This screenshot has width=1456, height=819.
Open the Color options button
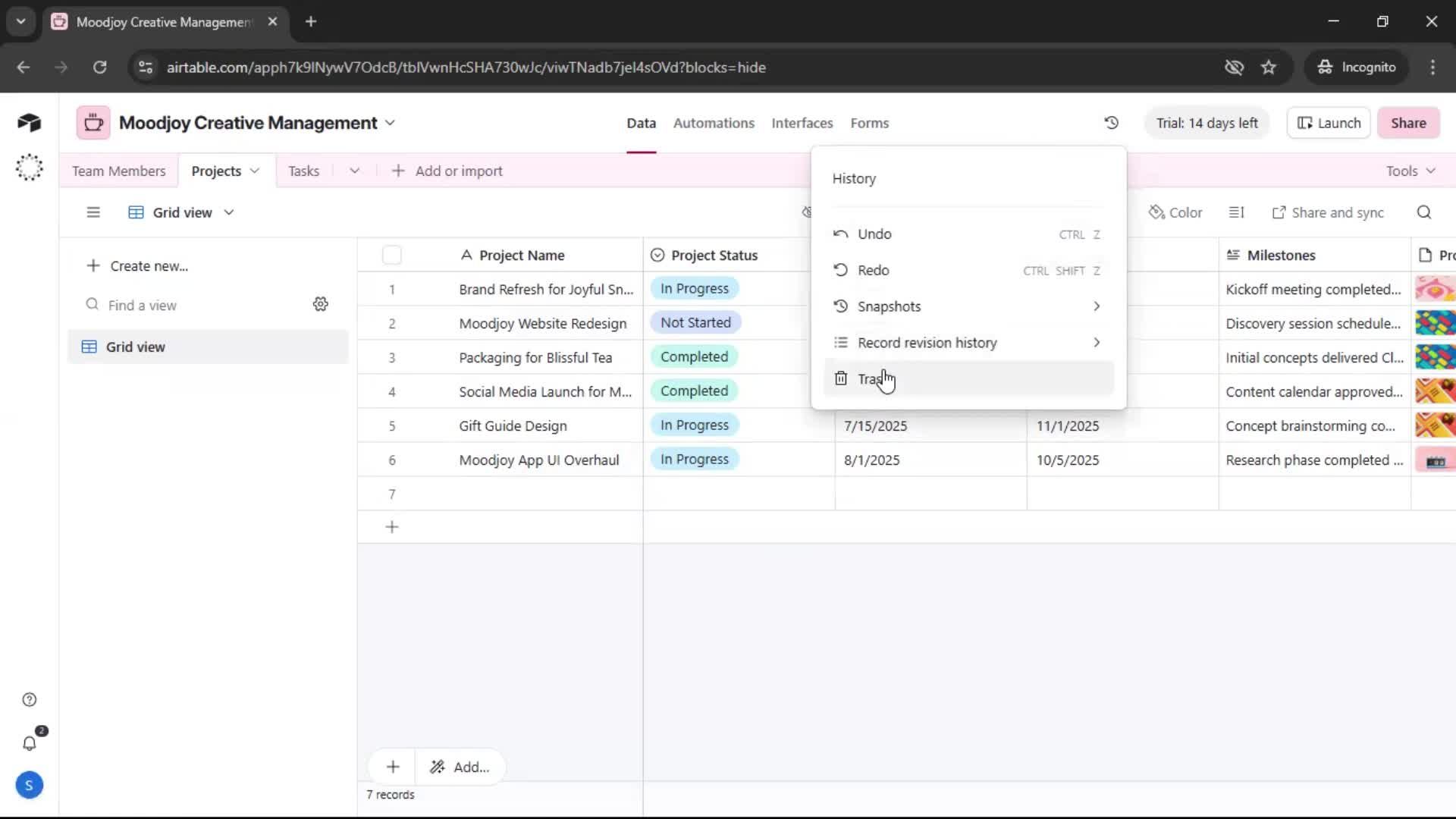1175,212
